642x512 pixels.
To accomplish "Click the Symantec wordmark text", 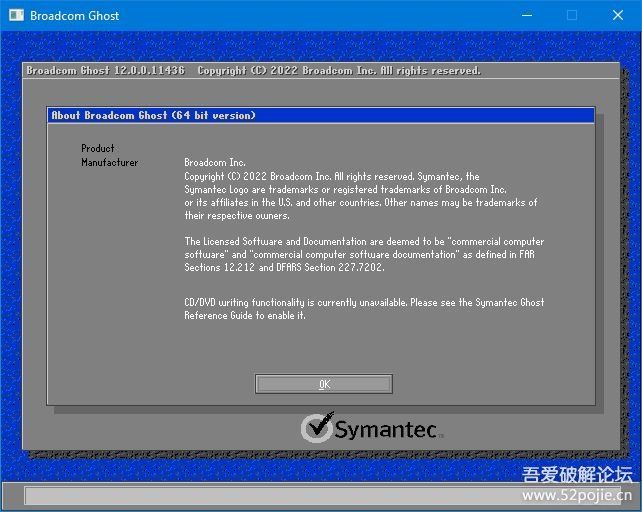I will pos(385,430).
